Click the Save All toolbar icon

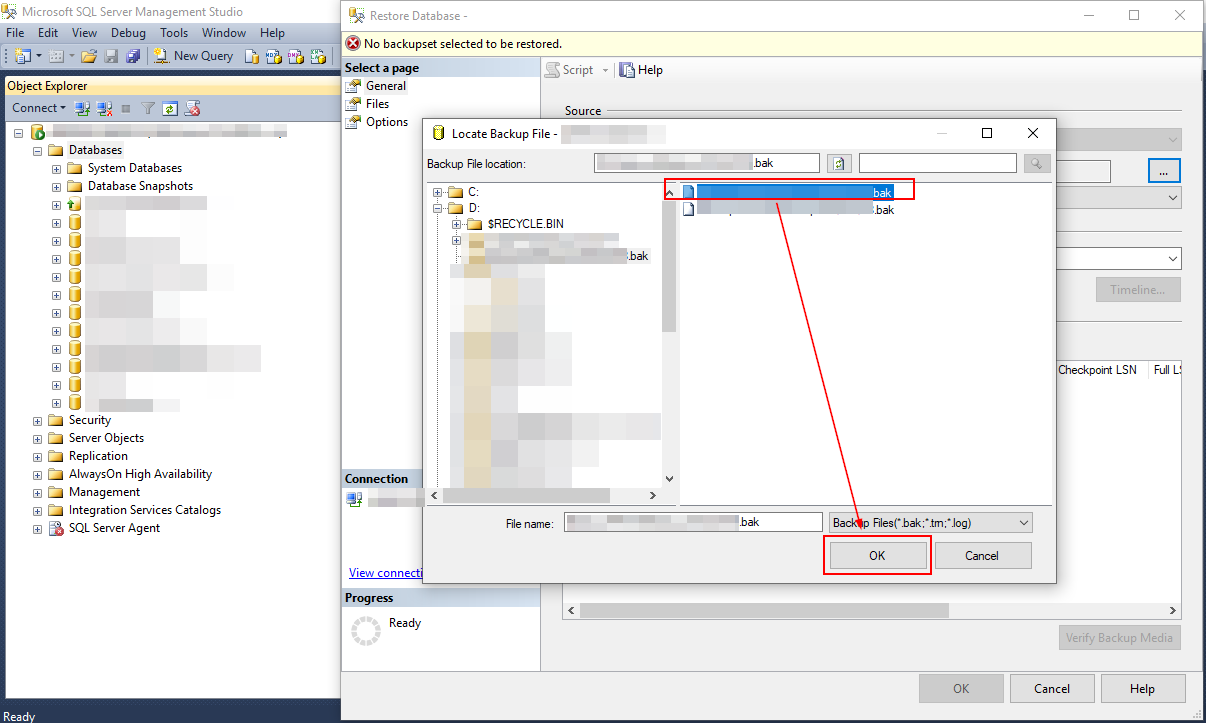(133, 56)
